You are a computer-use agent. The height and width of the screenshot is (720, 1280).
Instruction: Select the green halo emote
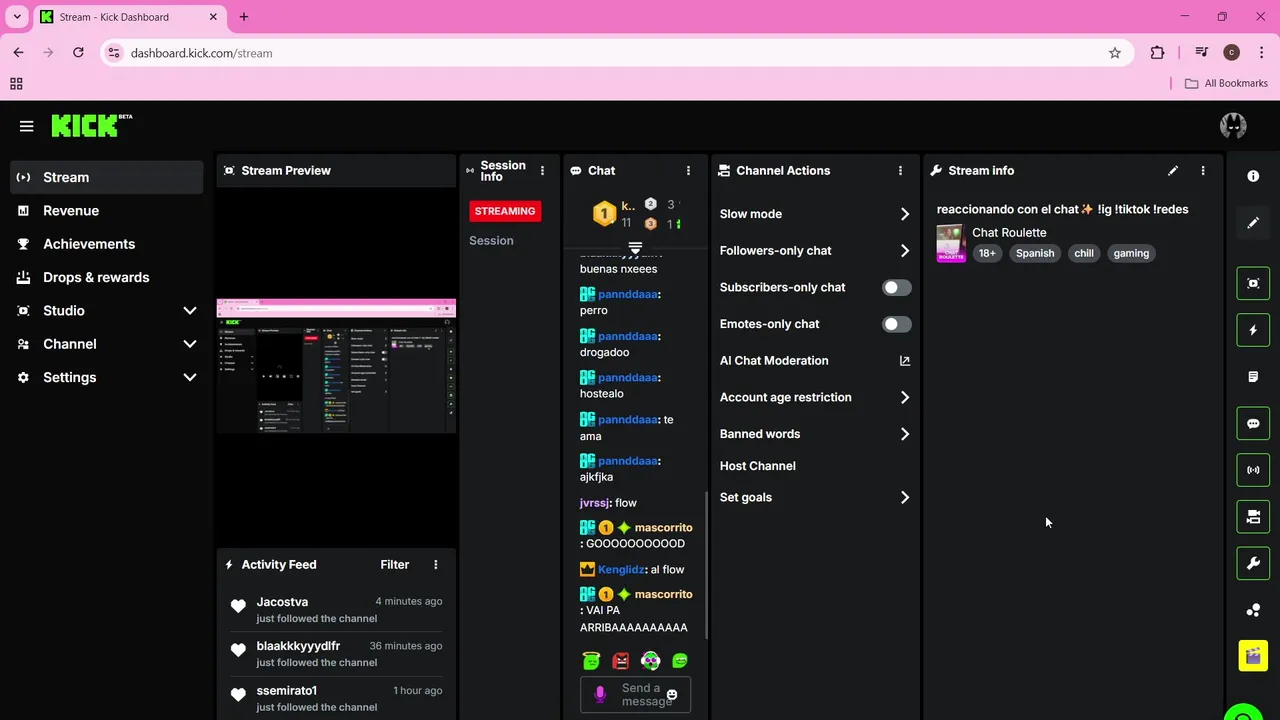pyautogui.click(x=591, y=661)
